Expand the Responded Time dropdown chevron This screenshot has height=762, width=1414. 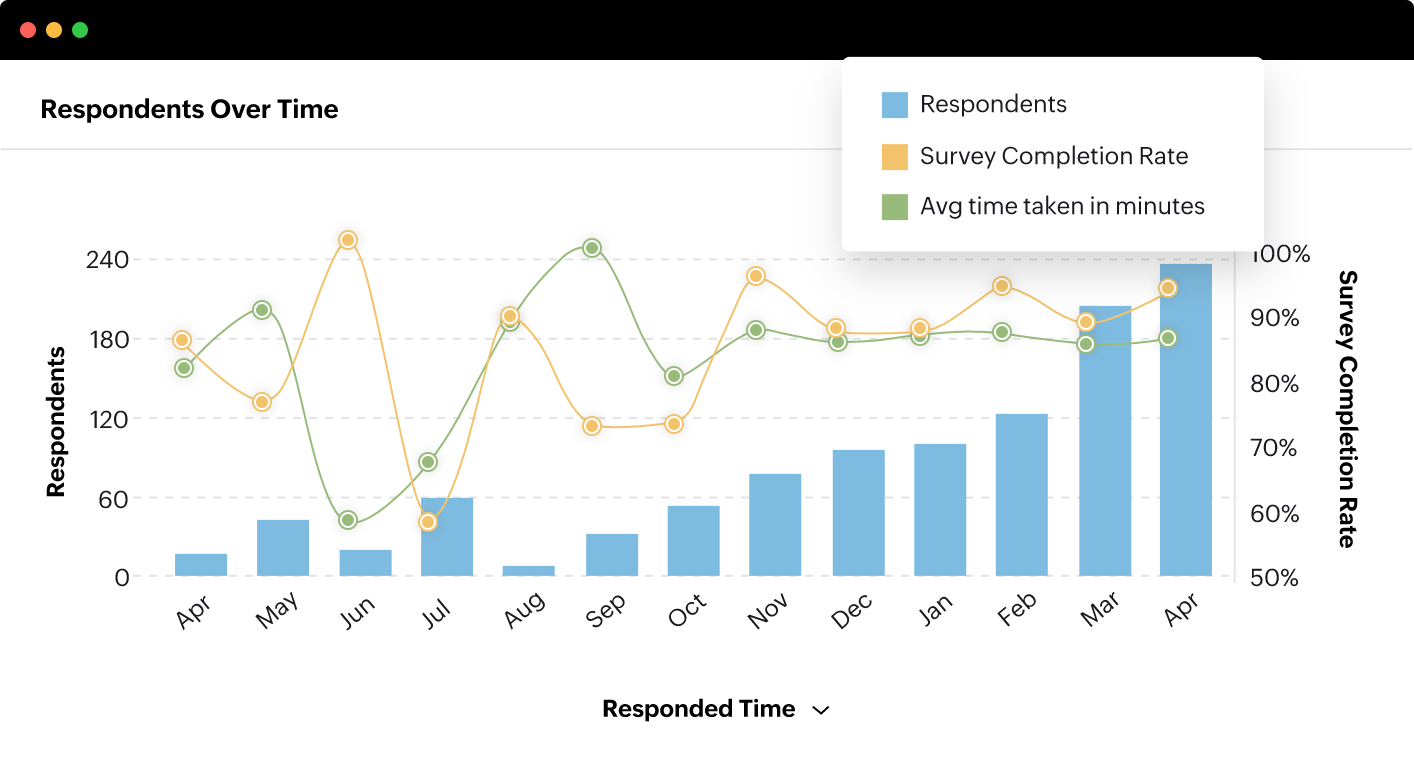pos(821,710)
